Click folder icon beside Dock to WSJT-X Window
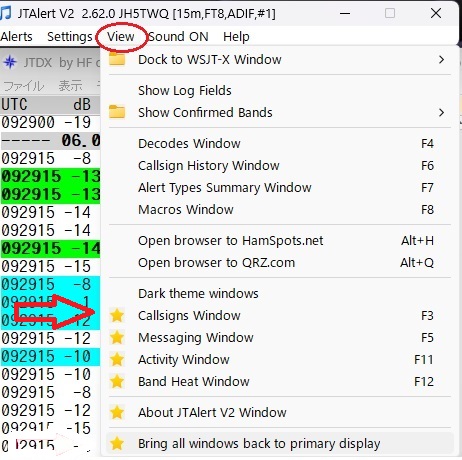The height and width of the screenshot is (460, 462). click(x=117, y=59)
